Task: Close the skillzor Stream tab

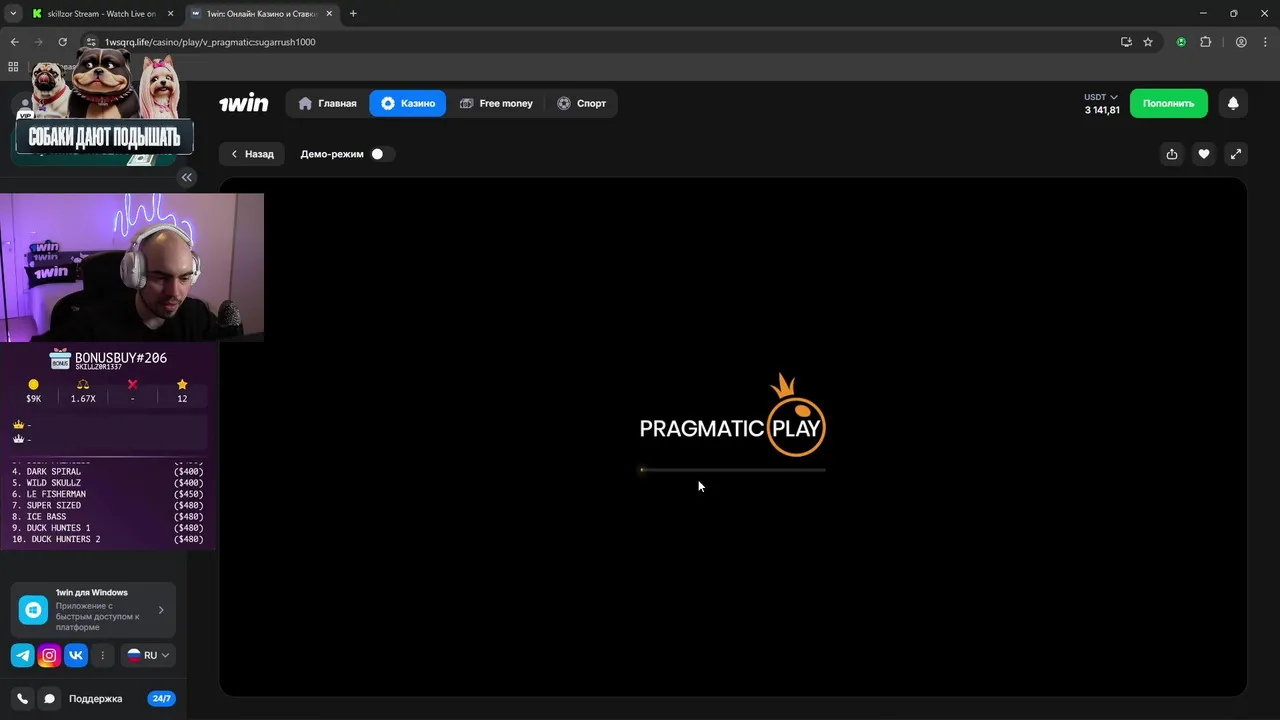Action: pos(170,14)
